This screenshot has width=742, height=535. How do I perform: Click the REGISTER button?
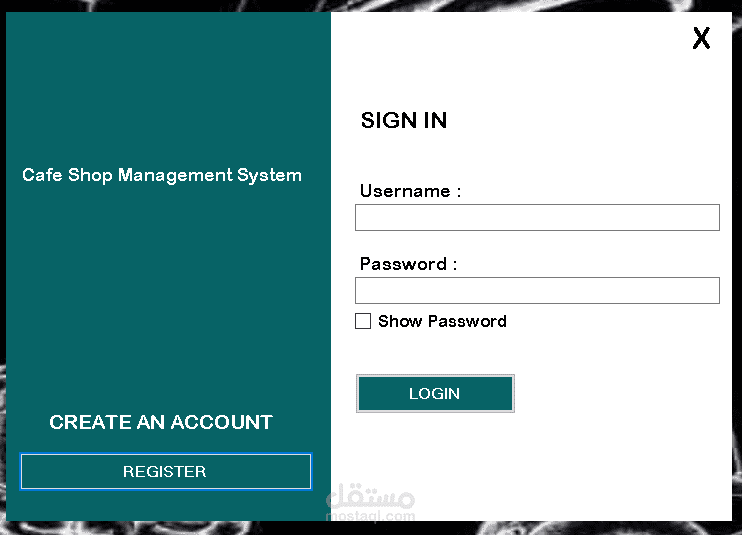click(166, 472)
